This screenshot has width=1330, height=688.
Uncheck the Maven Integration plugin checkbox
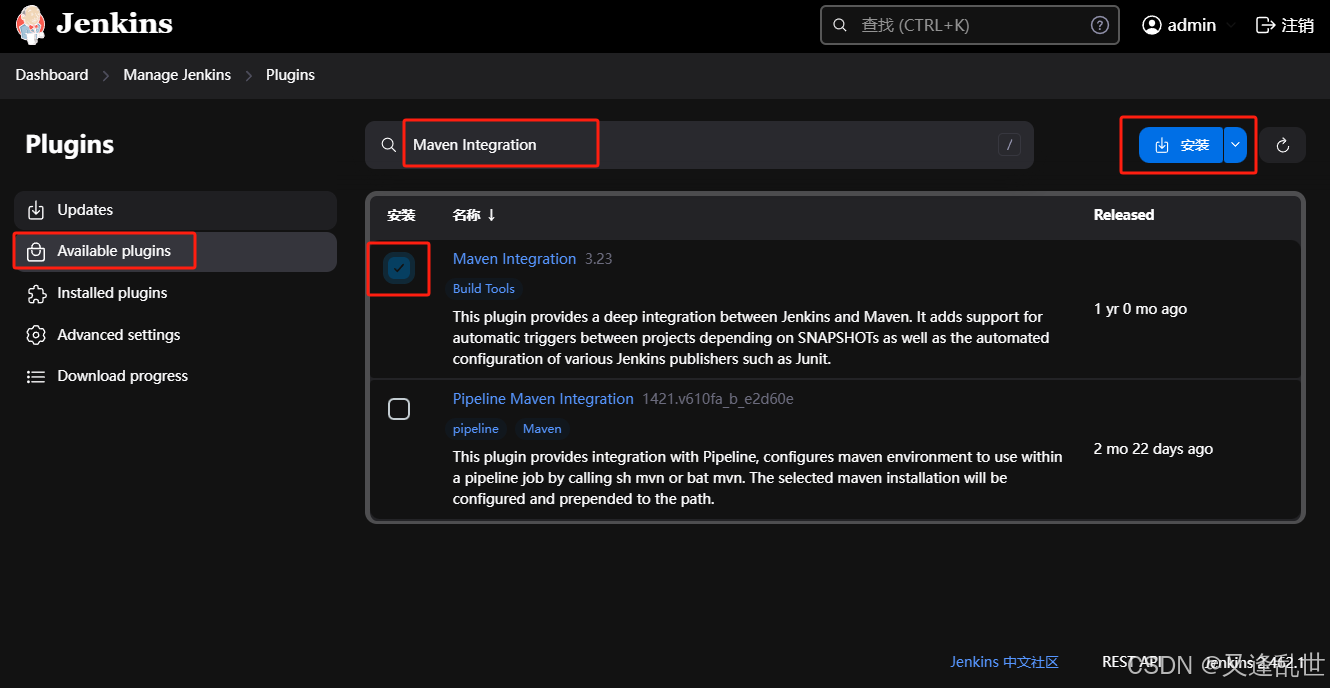coord(399,268)
